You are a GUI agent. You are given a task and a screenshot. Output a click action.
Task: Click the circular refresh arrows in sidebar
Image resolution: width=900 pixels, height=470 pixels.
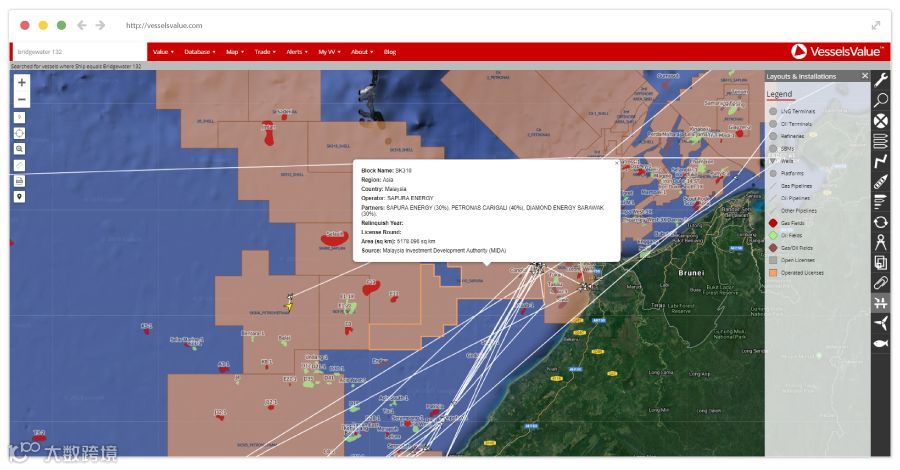point(880,222)
